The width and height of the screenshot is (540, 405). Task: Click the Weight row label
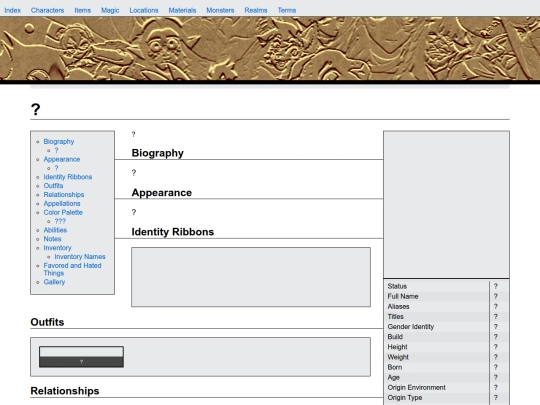[398, 357]
